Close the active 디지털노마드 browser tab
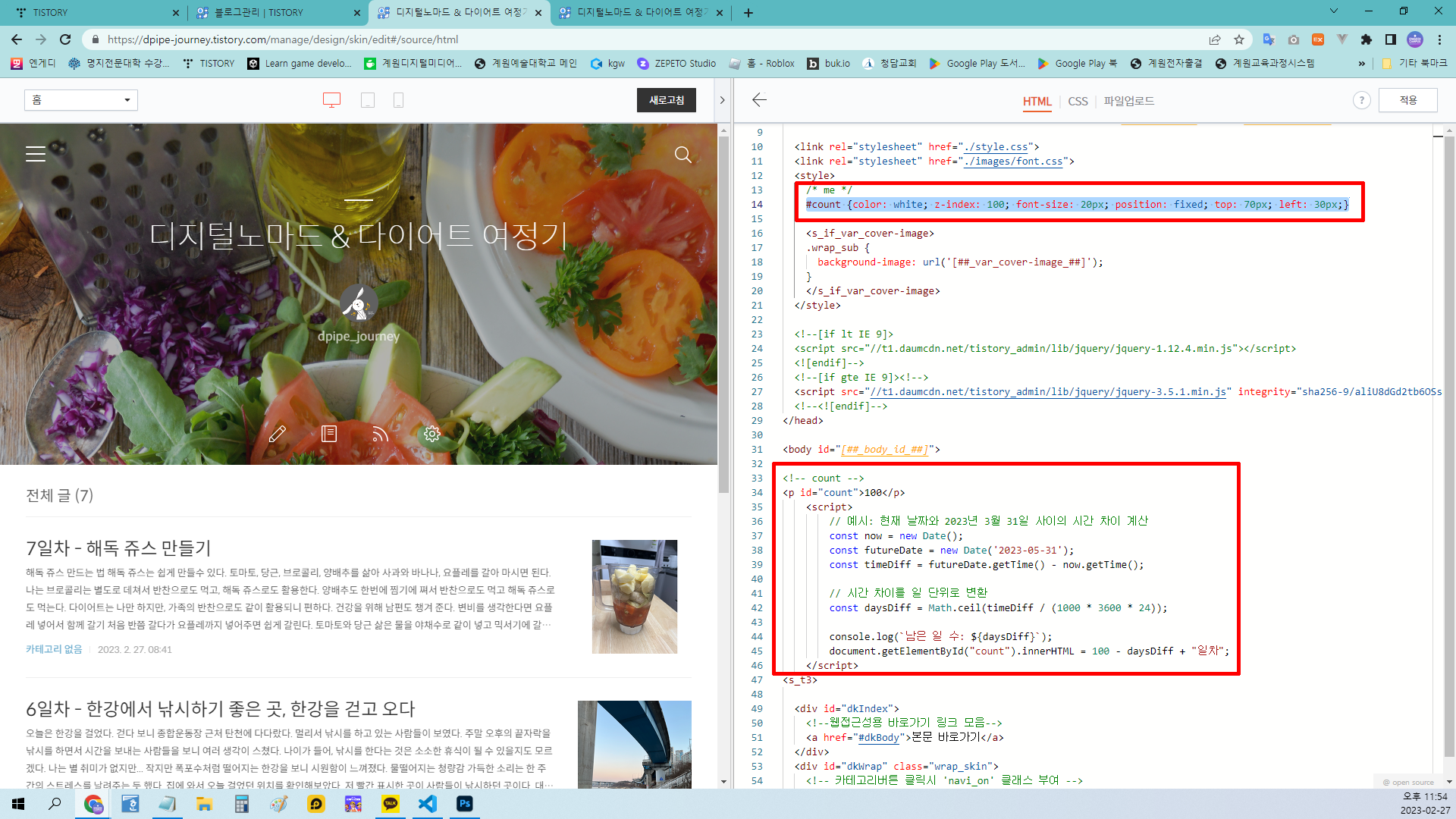The height and width of the screenshot is (819, 1456). click(538, 13)
